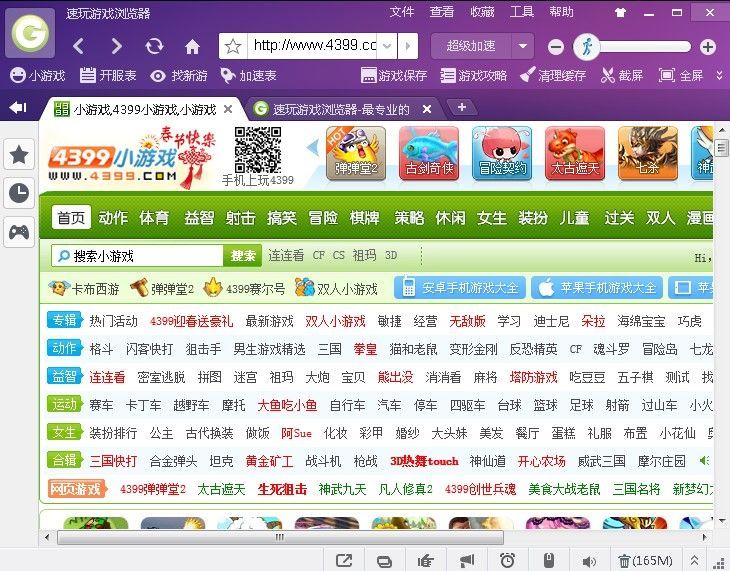Click the game speed slider track

tap(645, 47)
